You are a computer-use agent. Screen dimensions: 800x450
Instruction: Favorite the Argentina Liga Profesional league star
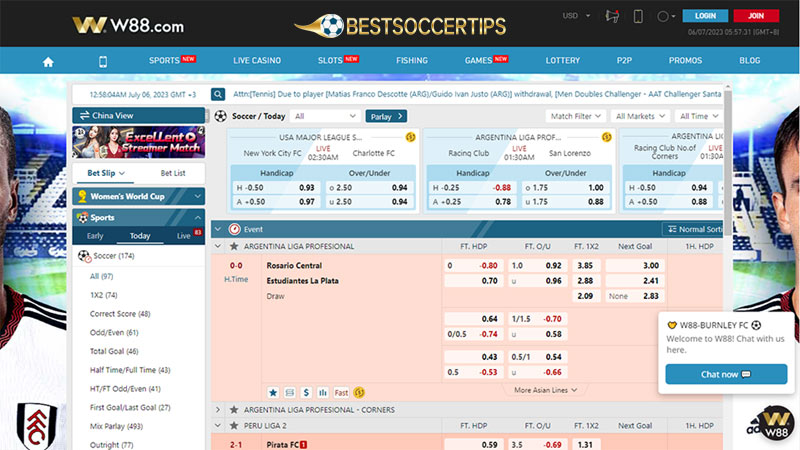[x=234, y=246]
